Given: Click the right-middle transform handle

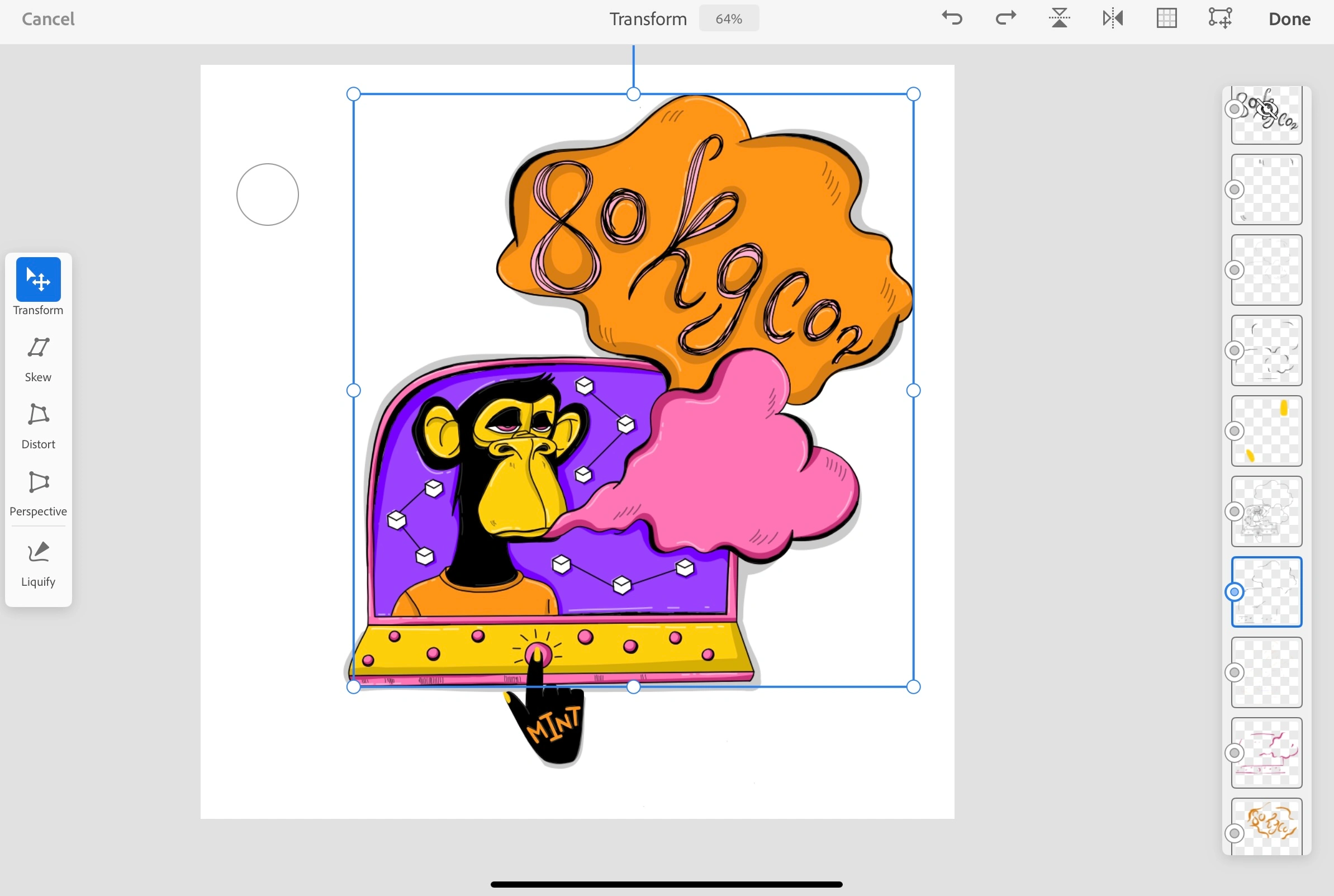Looking at the screenshot, I should point(914,390).
